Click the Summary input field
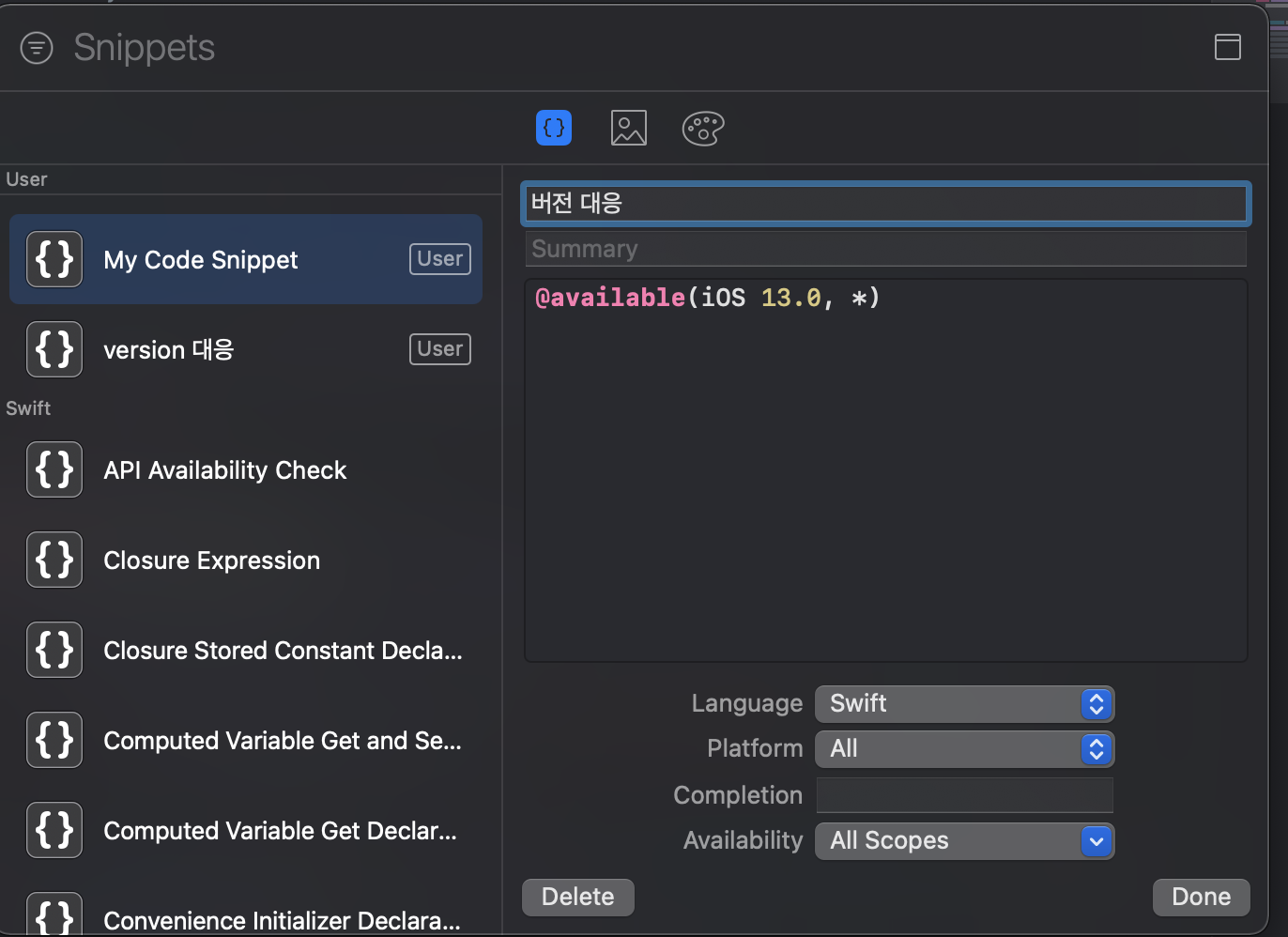 coord(885,249)
